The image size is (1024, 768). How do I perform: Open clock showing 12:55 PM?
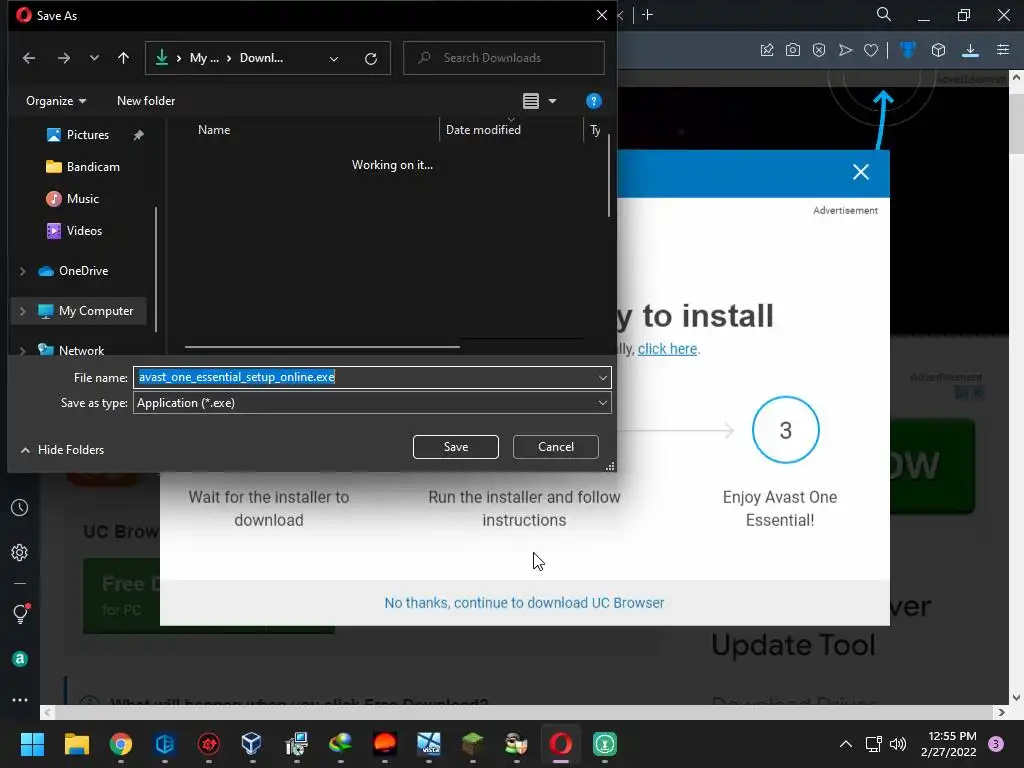click(948, 744)
